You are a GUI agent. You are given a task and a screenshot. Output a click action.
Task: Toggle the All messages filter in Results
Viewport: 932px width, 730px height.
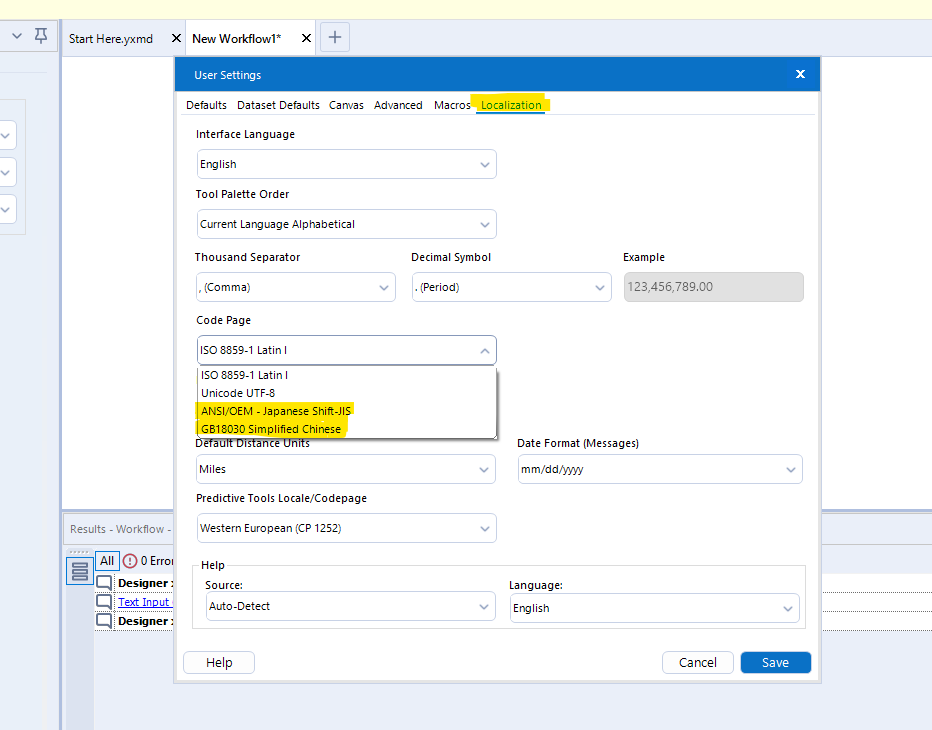coord(107,560)
